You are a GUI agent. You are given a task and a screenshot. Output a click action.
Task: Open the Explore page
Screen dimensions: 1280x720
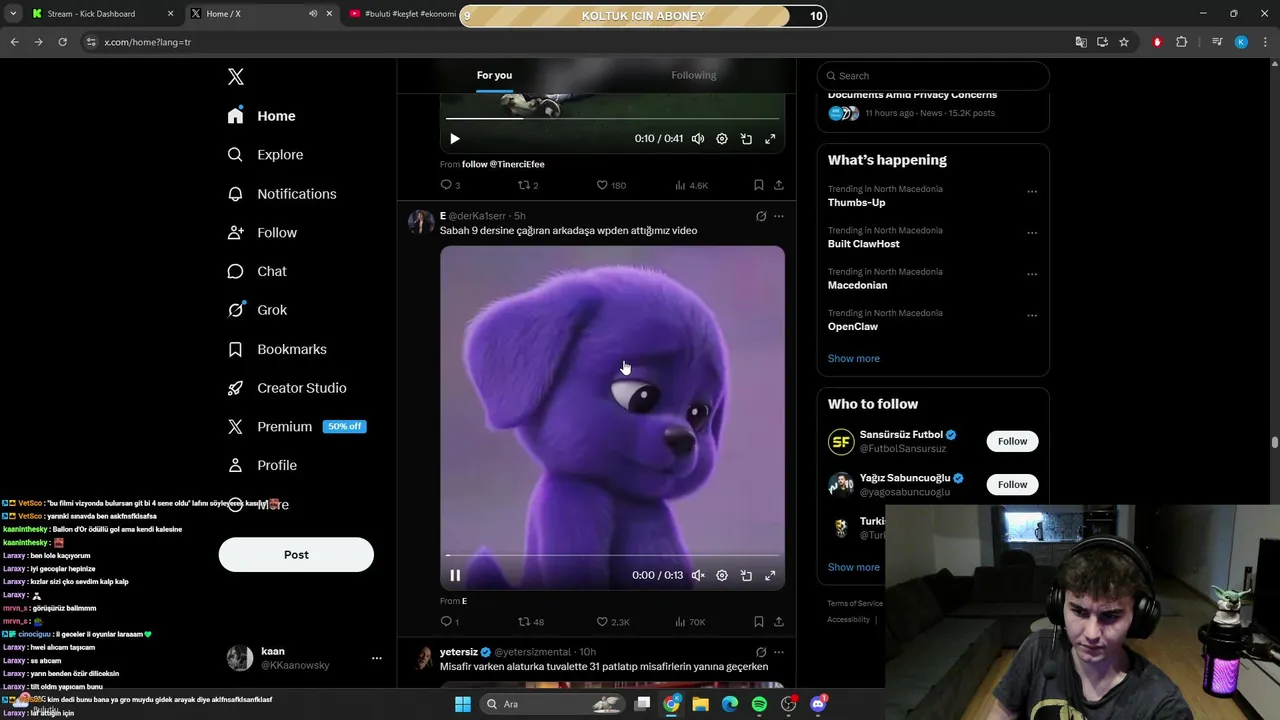[x=265, y=155]
